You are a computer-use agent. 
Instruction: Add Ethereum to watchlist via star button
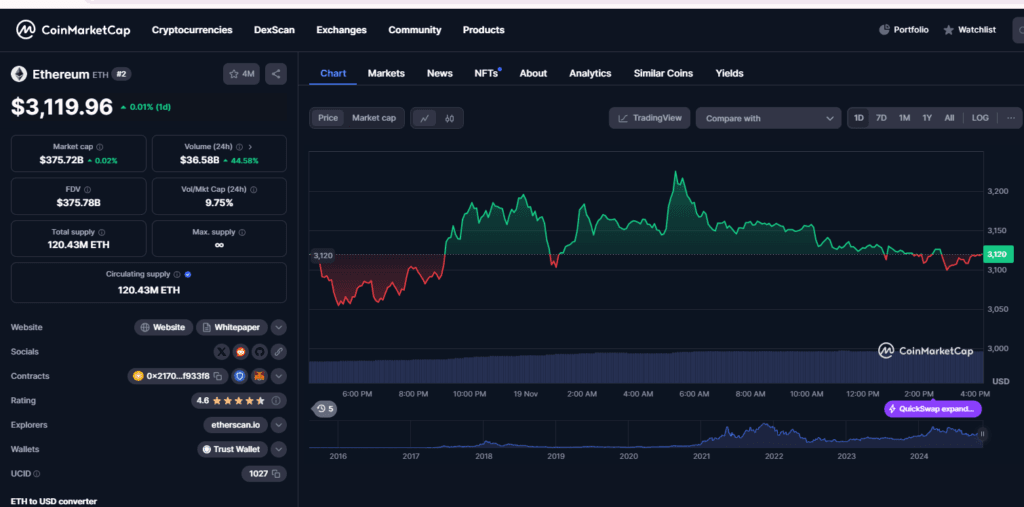coord(242,74)
